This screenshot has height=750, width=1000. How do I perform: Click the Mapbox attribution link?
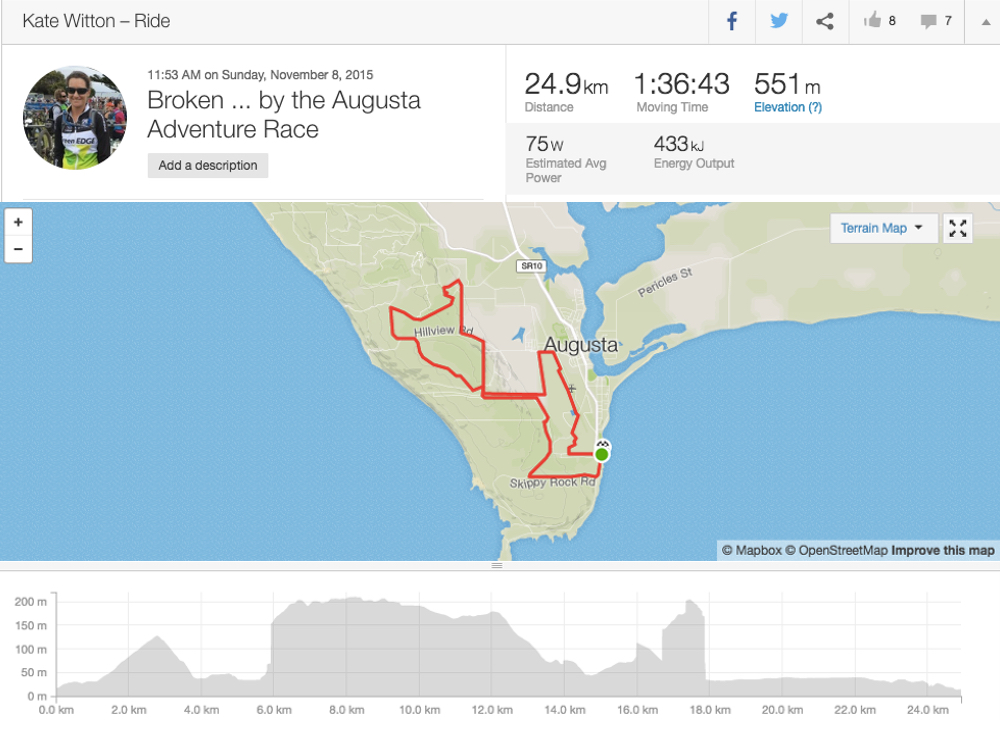pyautogui.click(x=752, y=550)
